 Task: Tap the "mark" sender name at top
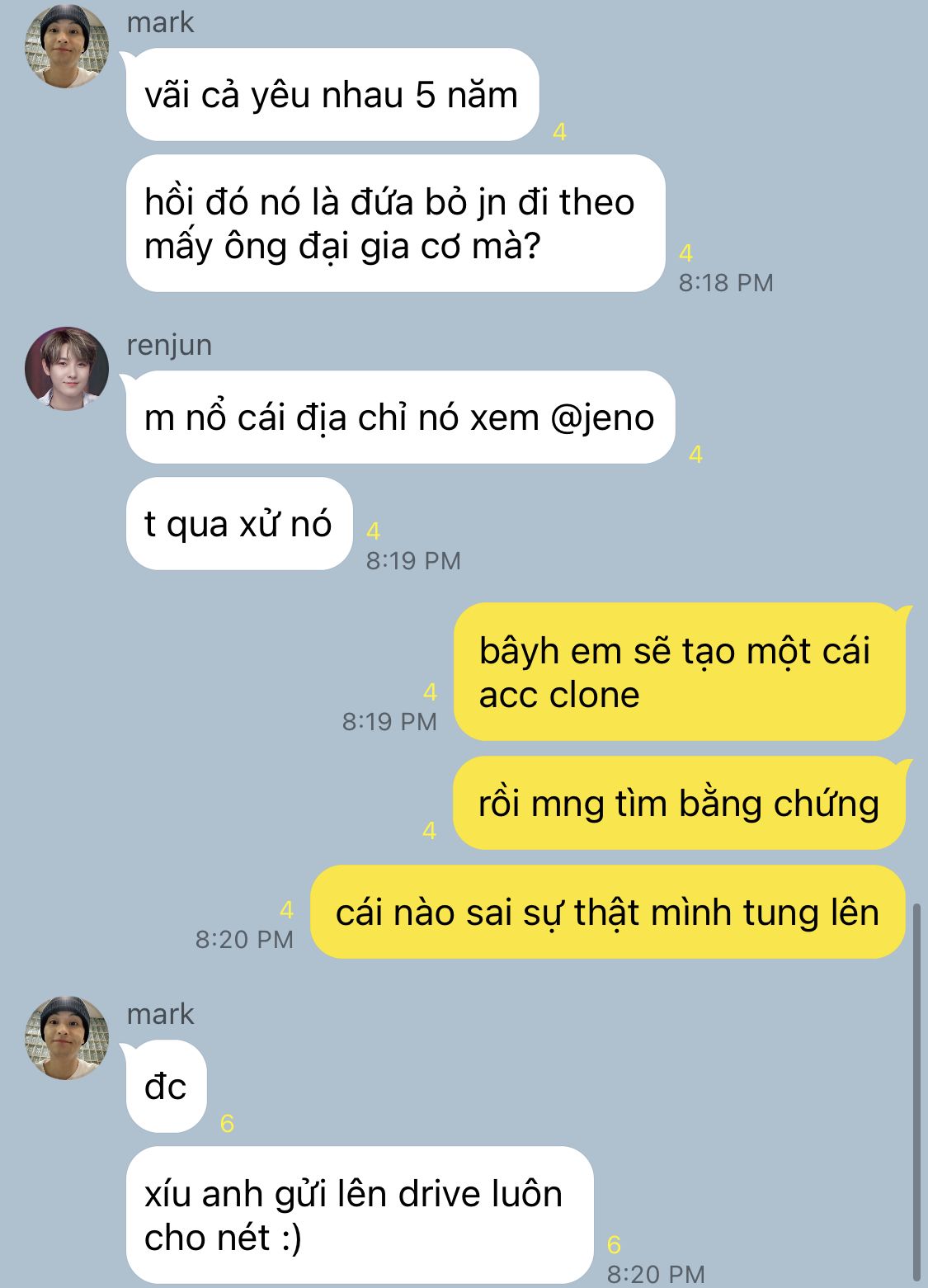click(160, 22)
